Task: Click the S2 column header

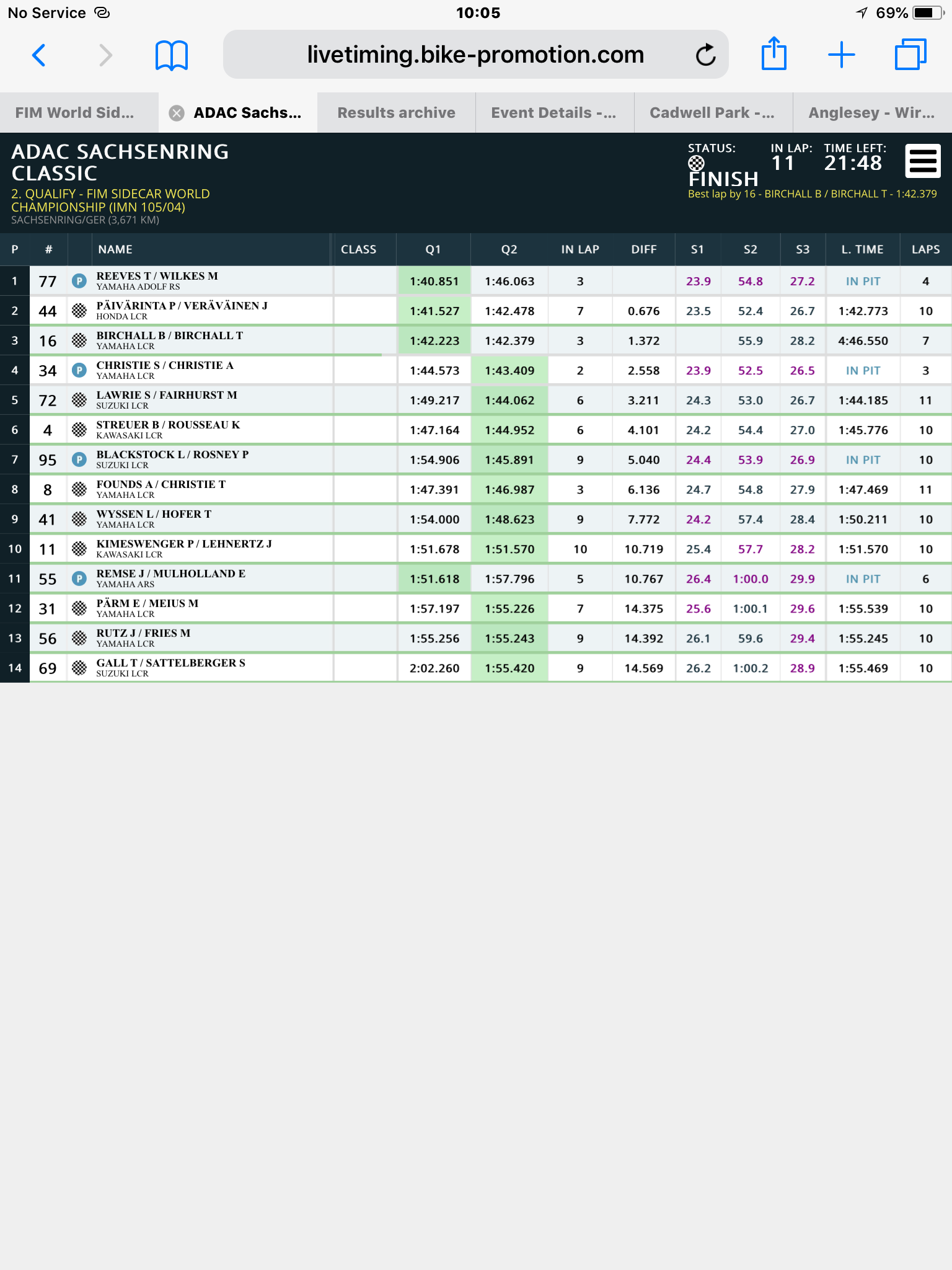Action: click(750, 249)
